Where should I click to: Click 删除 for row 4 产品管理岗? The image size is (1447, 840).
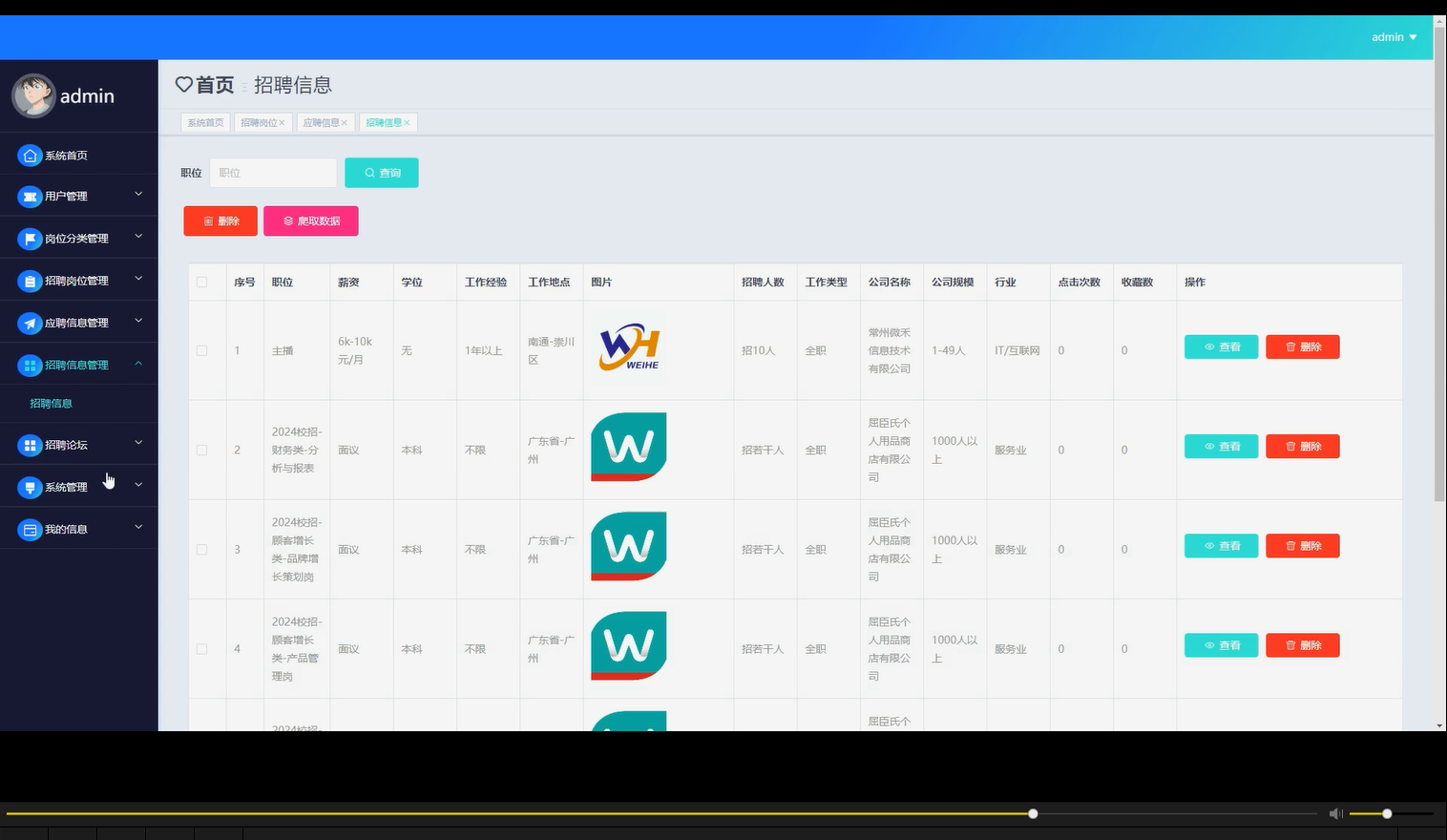click(x=1303, y=644)
